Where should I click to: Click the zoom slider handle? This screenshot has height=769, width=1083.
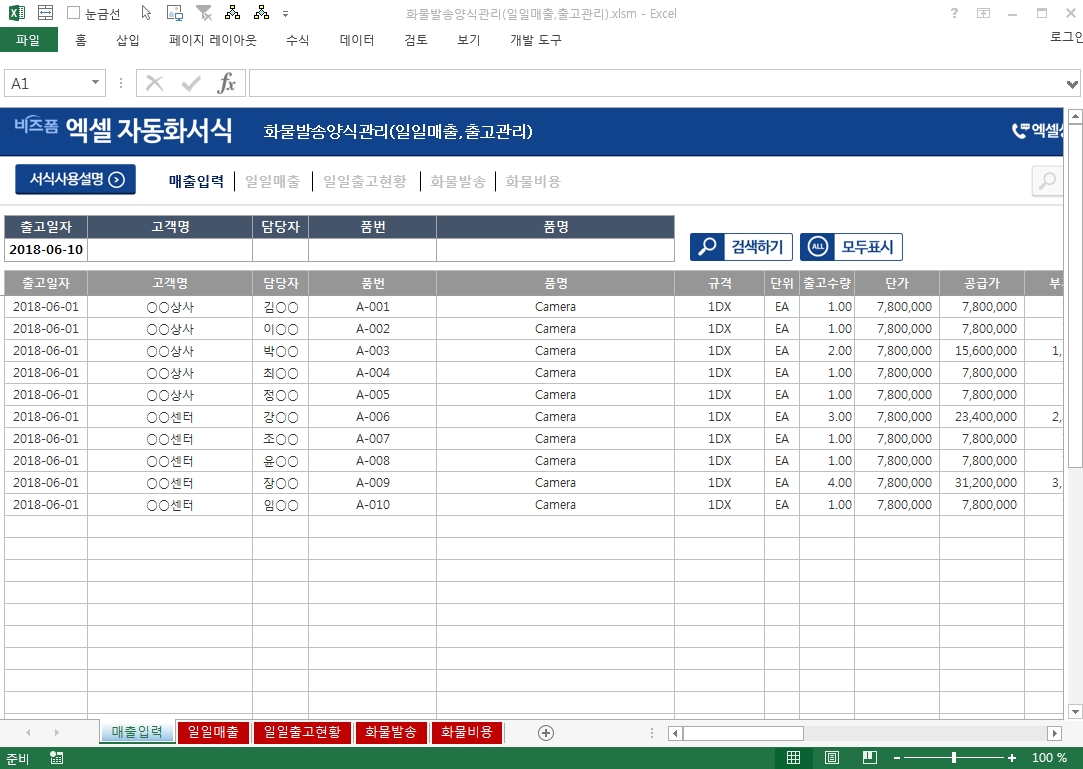click(x=954, y=758)
